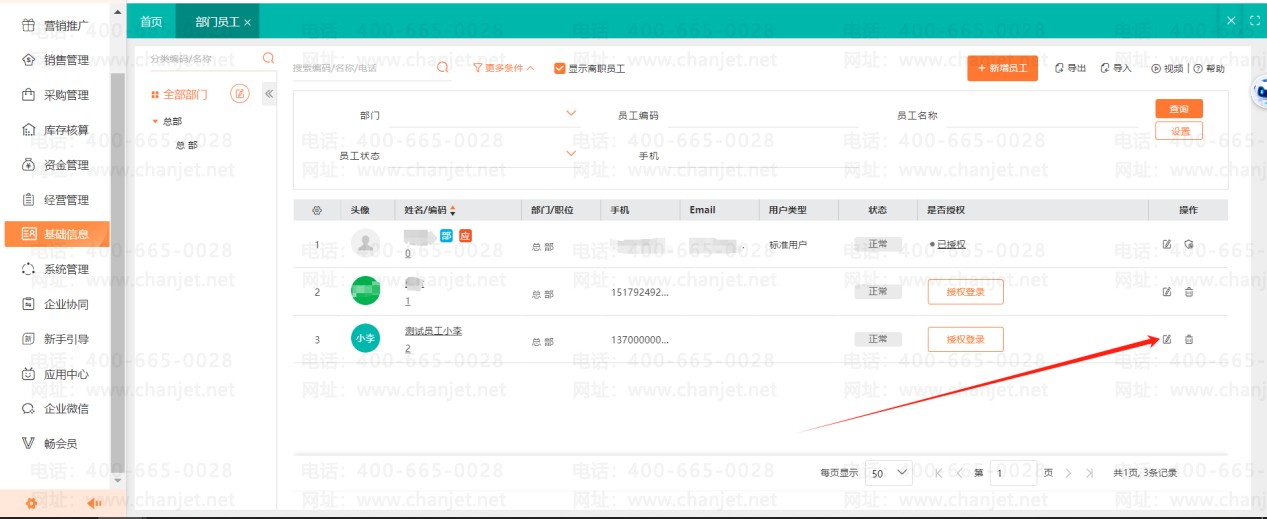1267x519 pixels.
Task: Click the department search magnifier icon
Action: tap(268, 59)
